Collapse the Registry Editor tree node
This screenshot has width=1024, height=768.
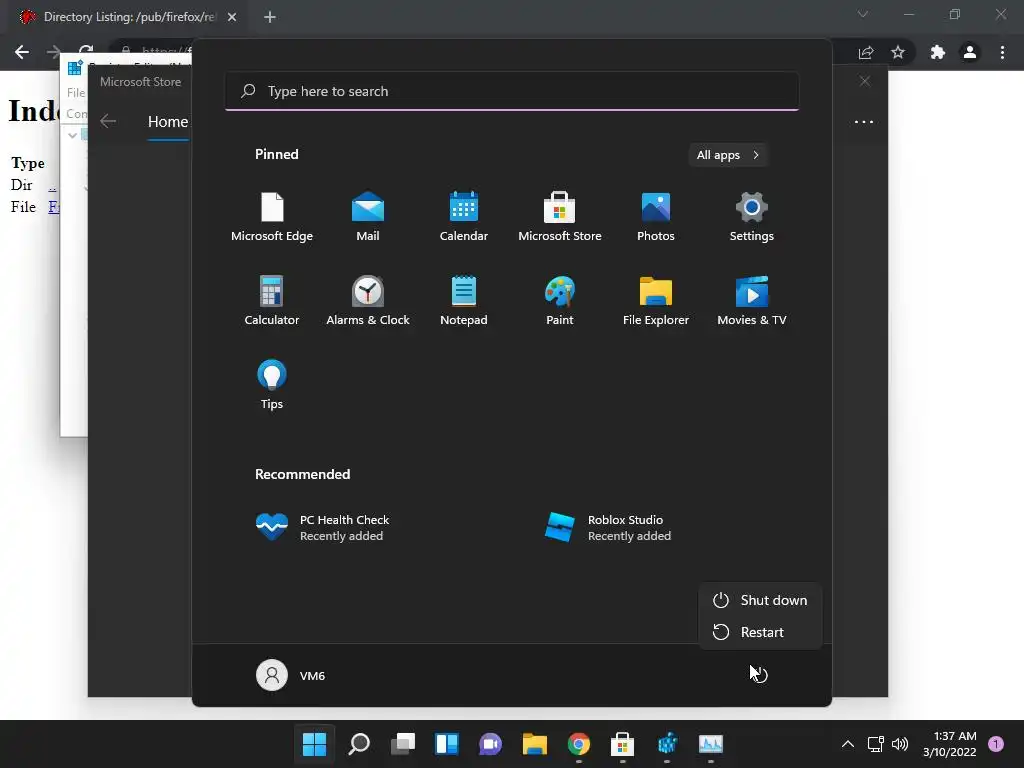coord(72,135)
